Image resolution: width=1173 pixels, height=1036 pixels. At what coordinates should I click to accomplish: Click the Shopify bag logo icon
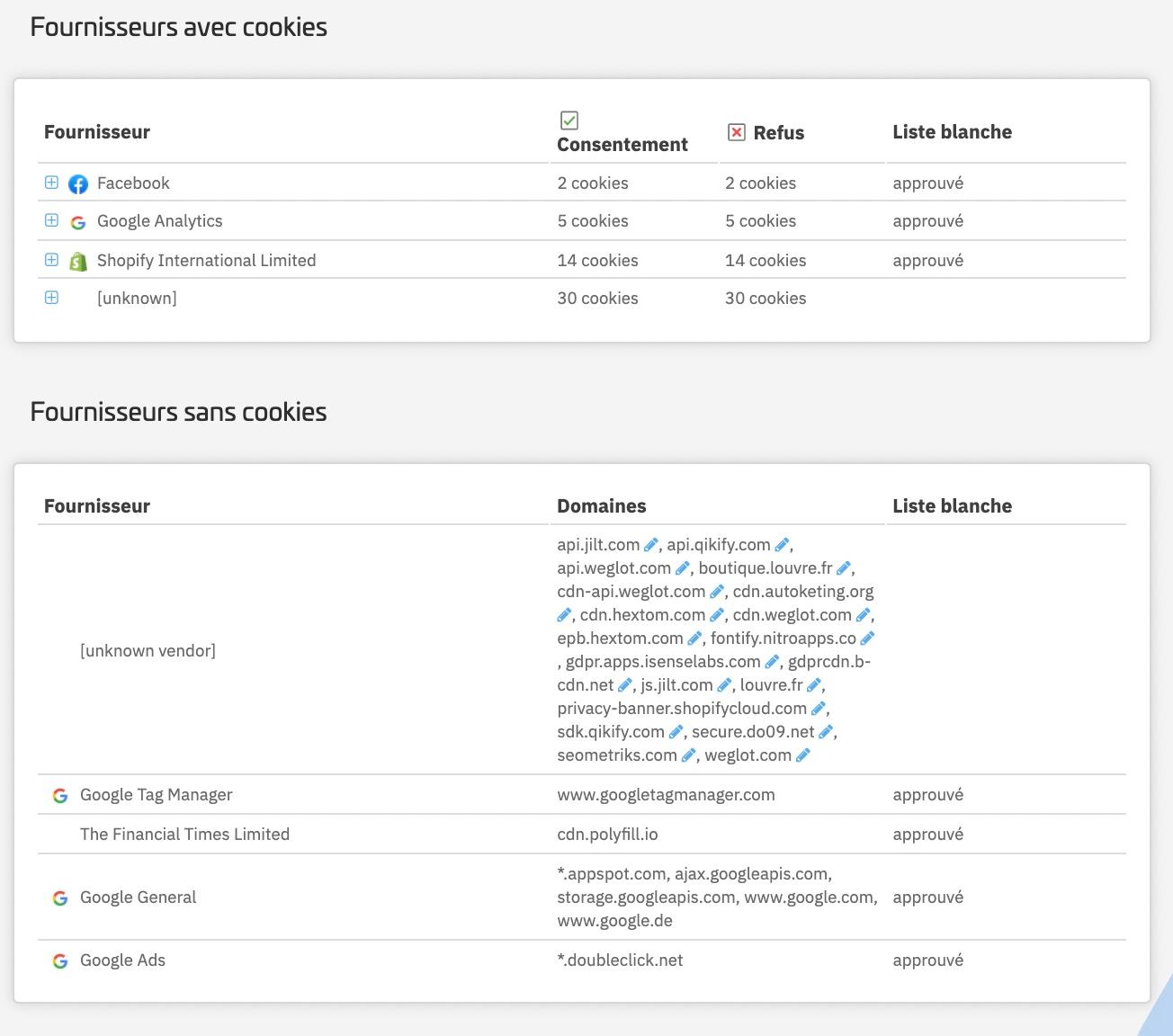tap(78, 261)
